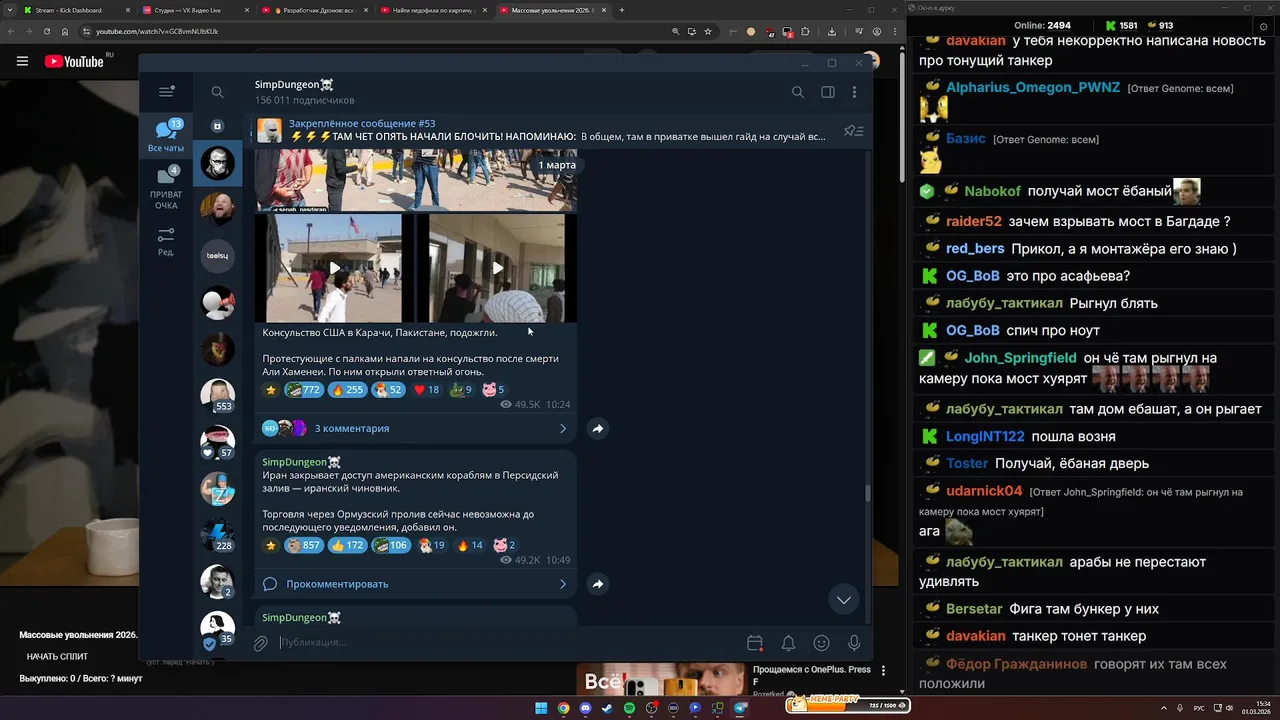
Task: Open '3 комментария' thread
Action: pyautogui.click(x=416, y=428)
